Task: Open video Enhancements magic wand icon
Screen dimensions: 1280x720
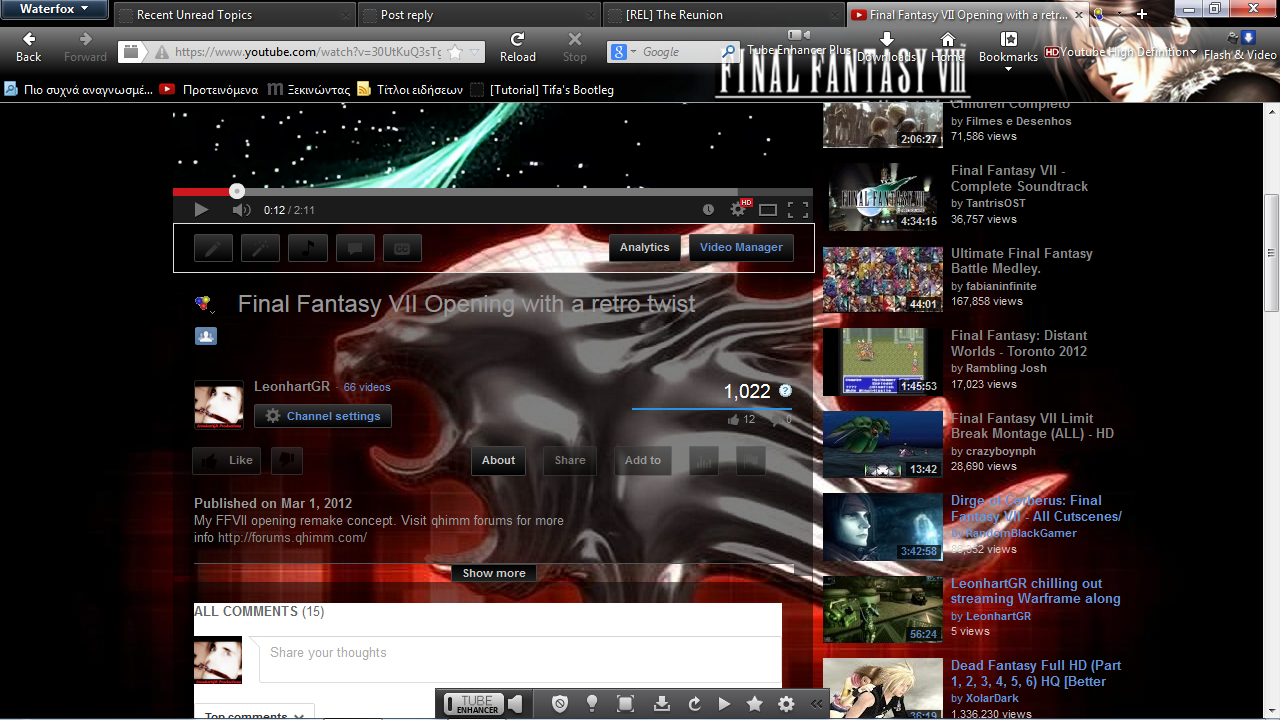Action: click(260, 248)
